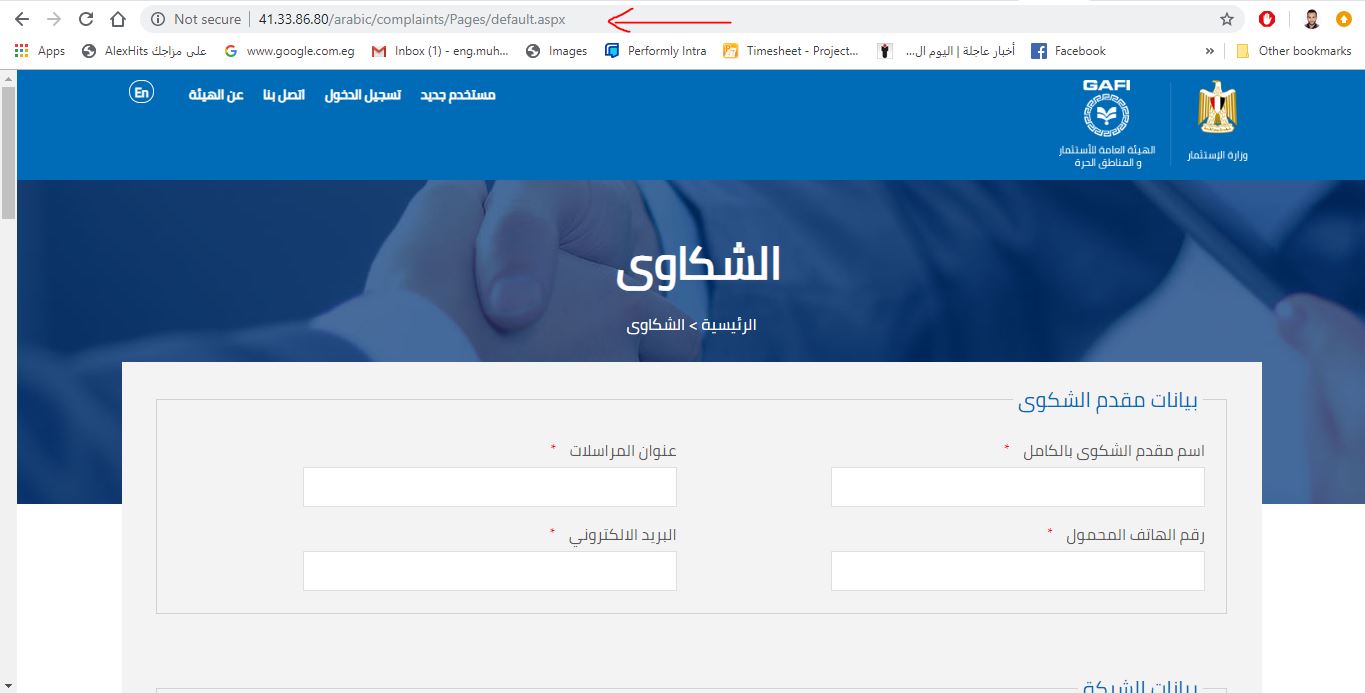Open the Other bookmarks folder

click(x=1293, y=51)
